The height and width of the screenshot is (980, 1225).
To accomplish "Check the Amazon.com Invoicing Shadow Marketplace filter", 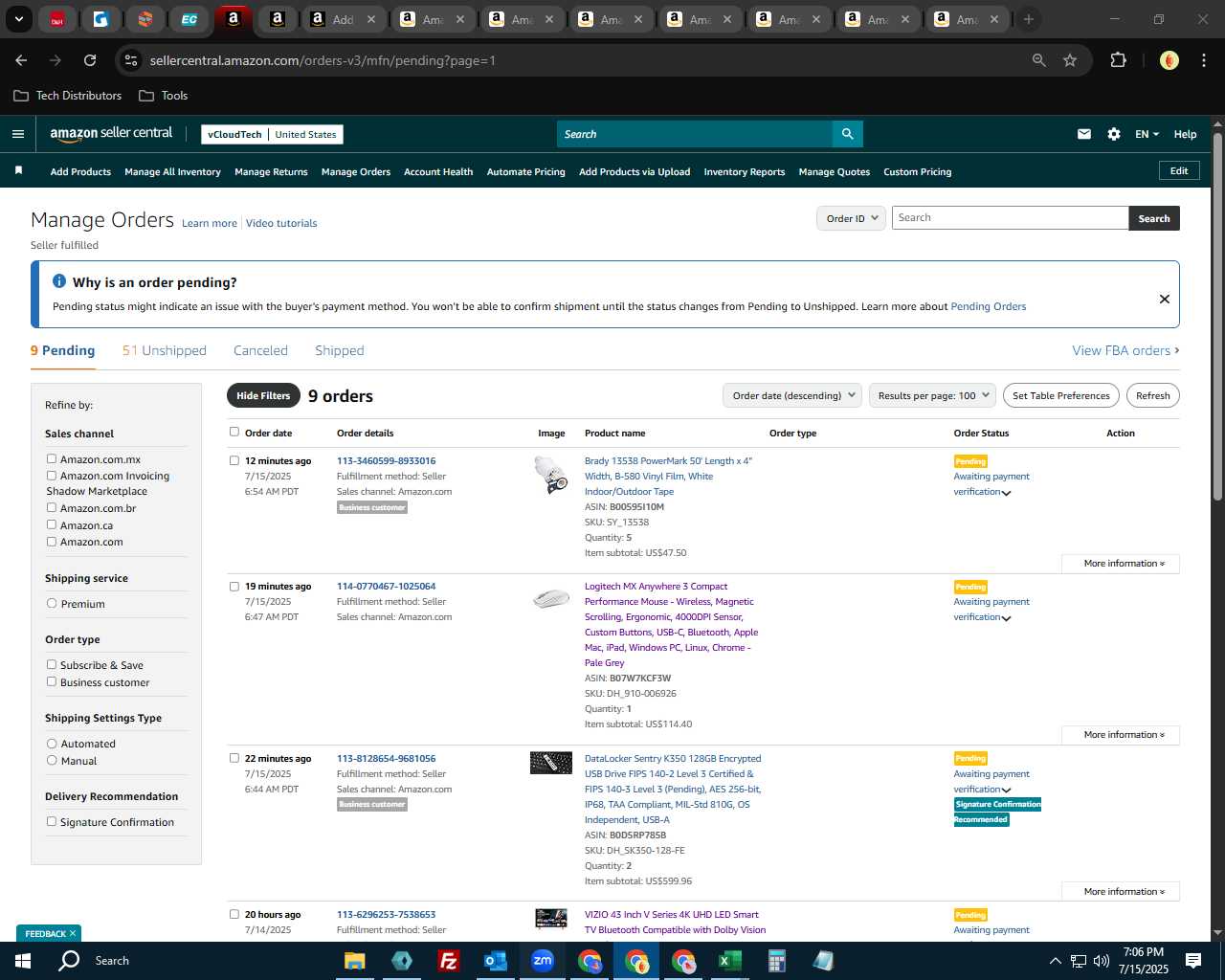I will (52, 475).
